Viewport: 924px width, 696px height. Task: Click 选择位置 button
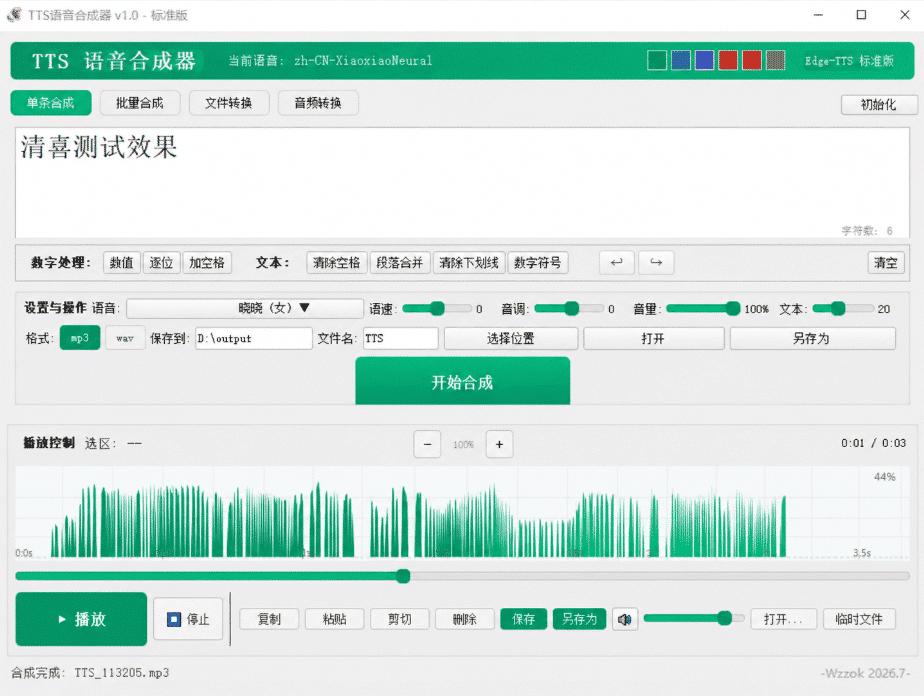pos(511,339)
